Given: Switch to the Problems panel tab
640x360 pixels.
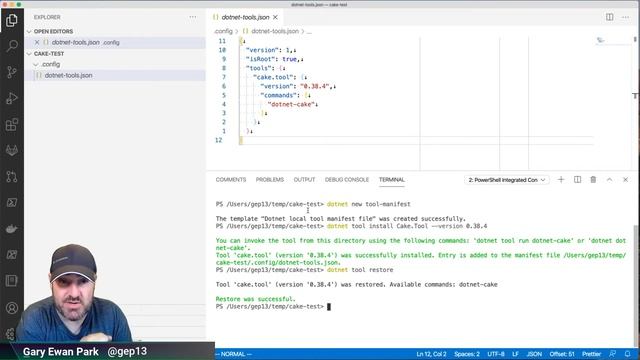Looking at the screenshot, I should point(269,180).
